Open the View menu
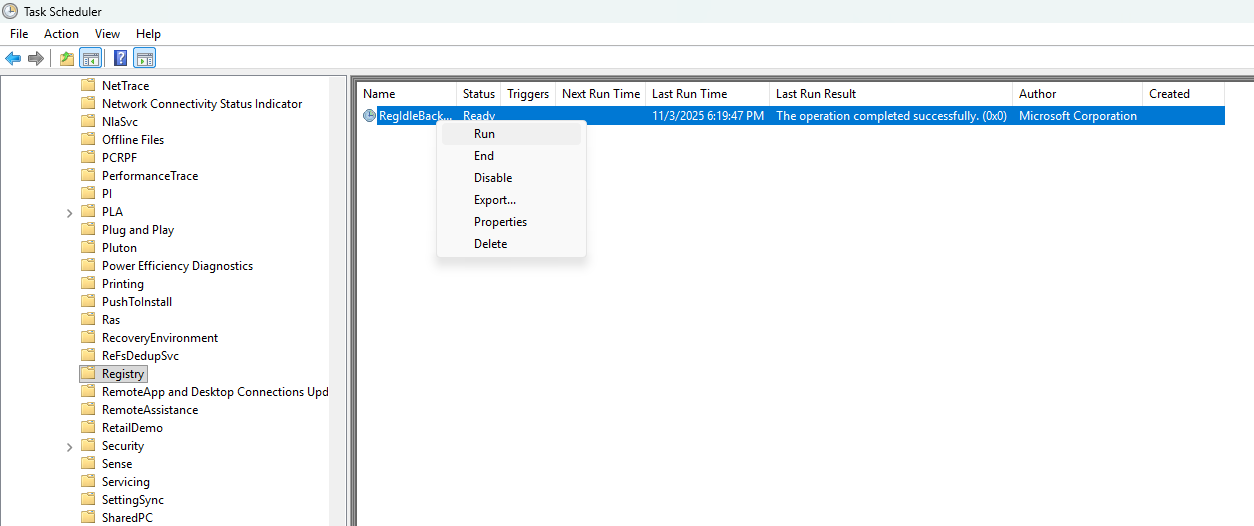1254x526 pixels. pyautogui.click(x=107, y=34)
